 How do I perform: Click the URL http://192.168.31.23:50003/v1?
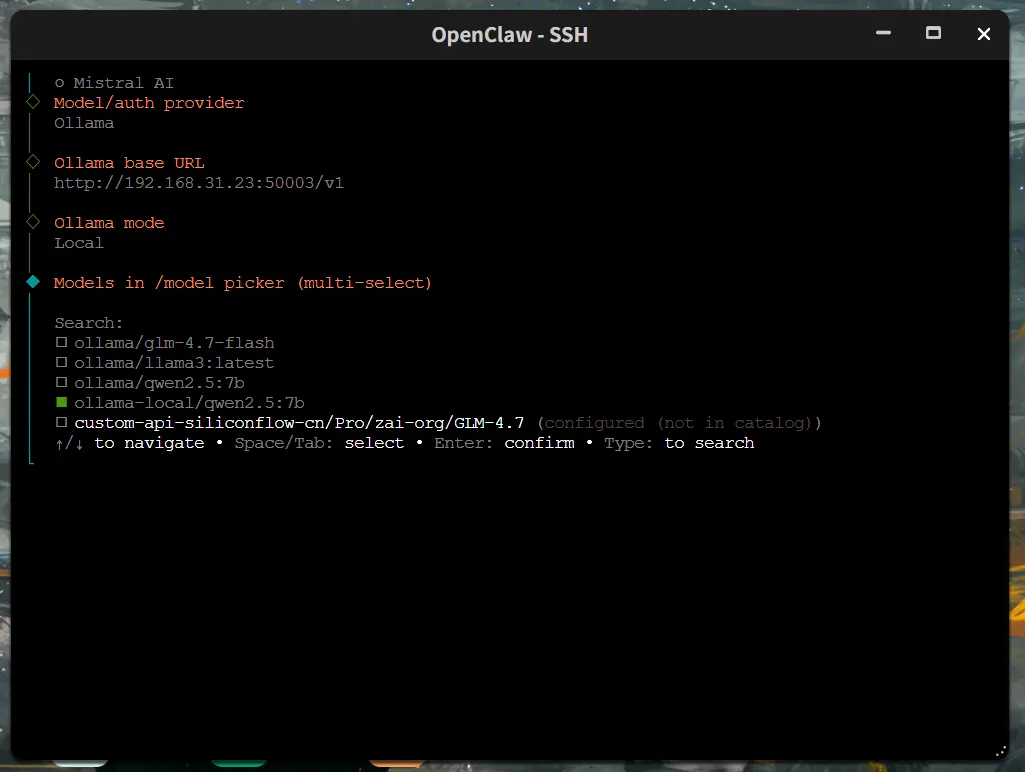point(199,183)
